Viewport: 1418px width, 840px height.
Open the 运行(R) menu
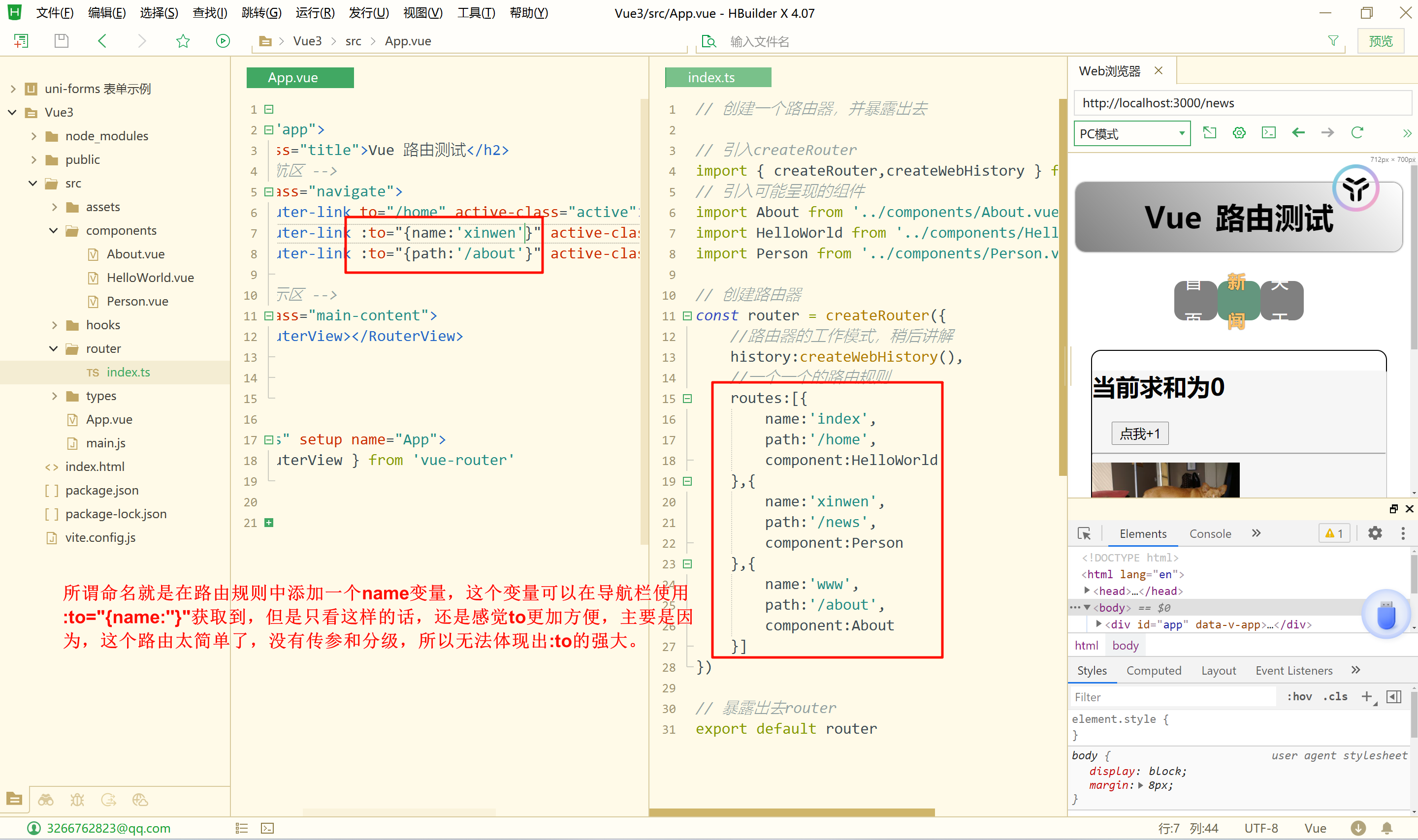tap(315, 12)
